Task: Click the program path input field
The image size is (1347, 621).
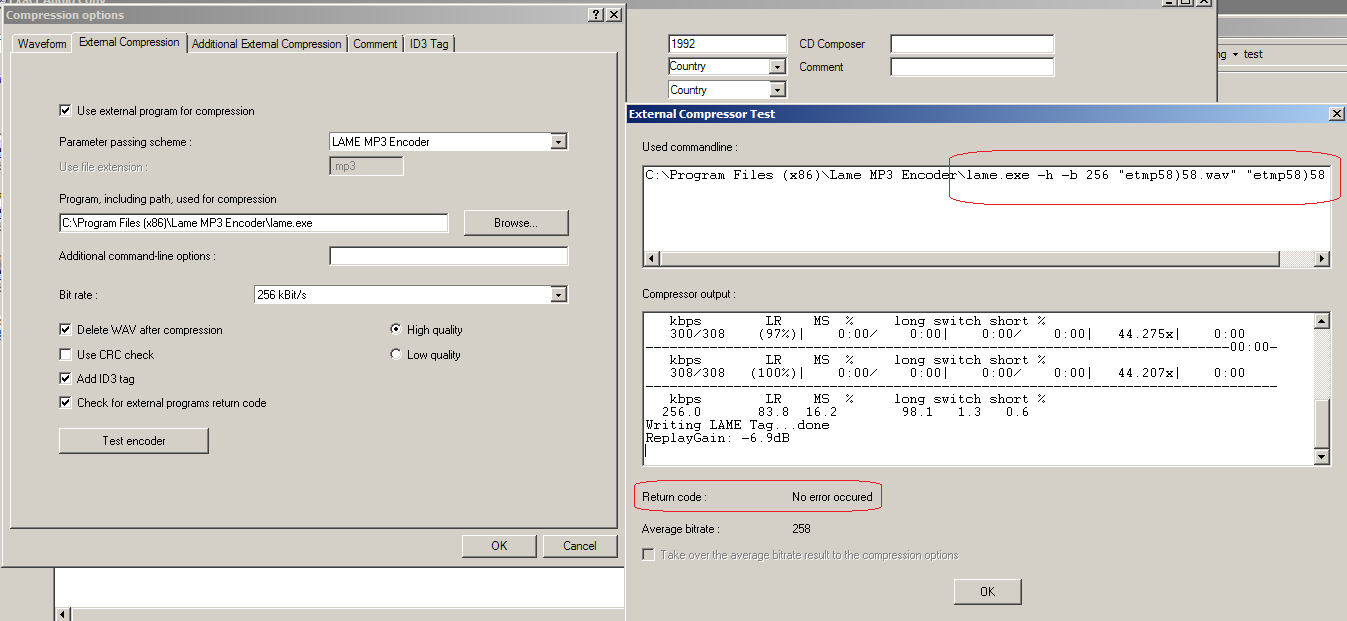Action: (253, 222)
